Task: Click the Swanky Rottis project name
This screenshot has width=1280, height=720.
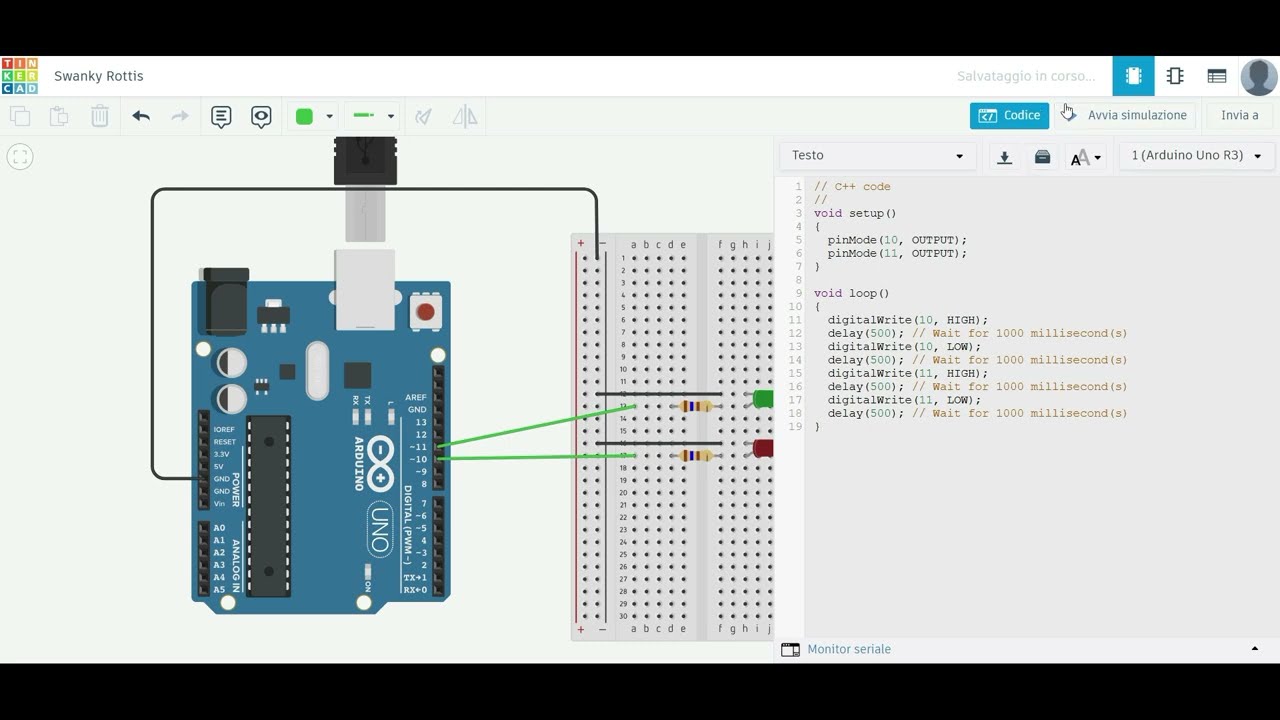Action: [99, 76]
